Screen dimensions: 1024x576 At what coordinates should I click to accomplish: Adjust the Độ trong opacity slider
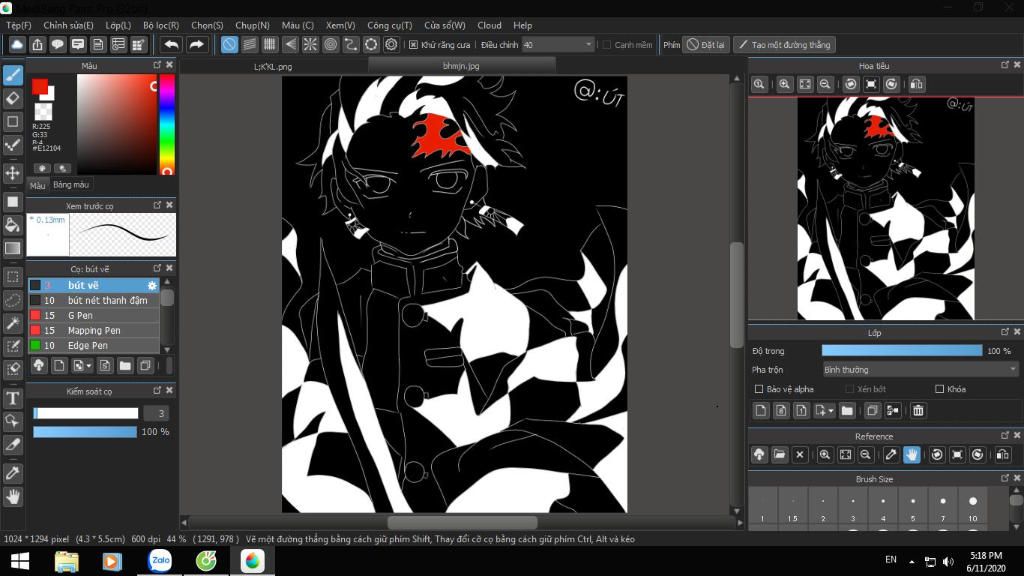pos(902,351)
